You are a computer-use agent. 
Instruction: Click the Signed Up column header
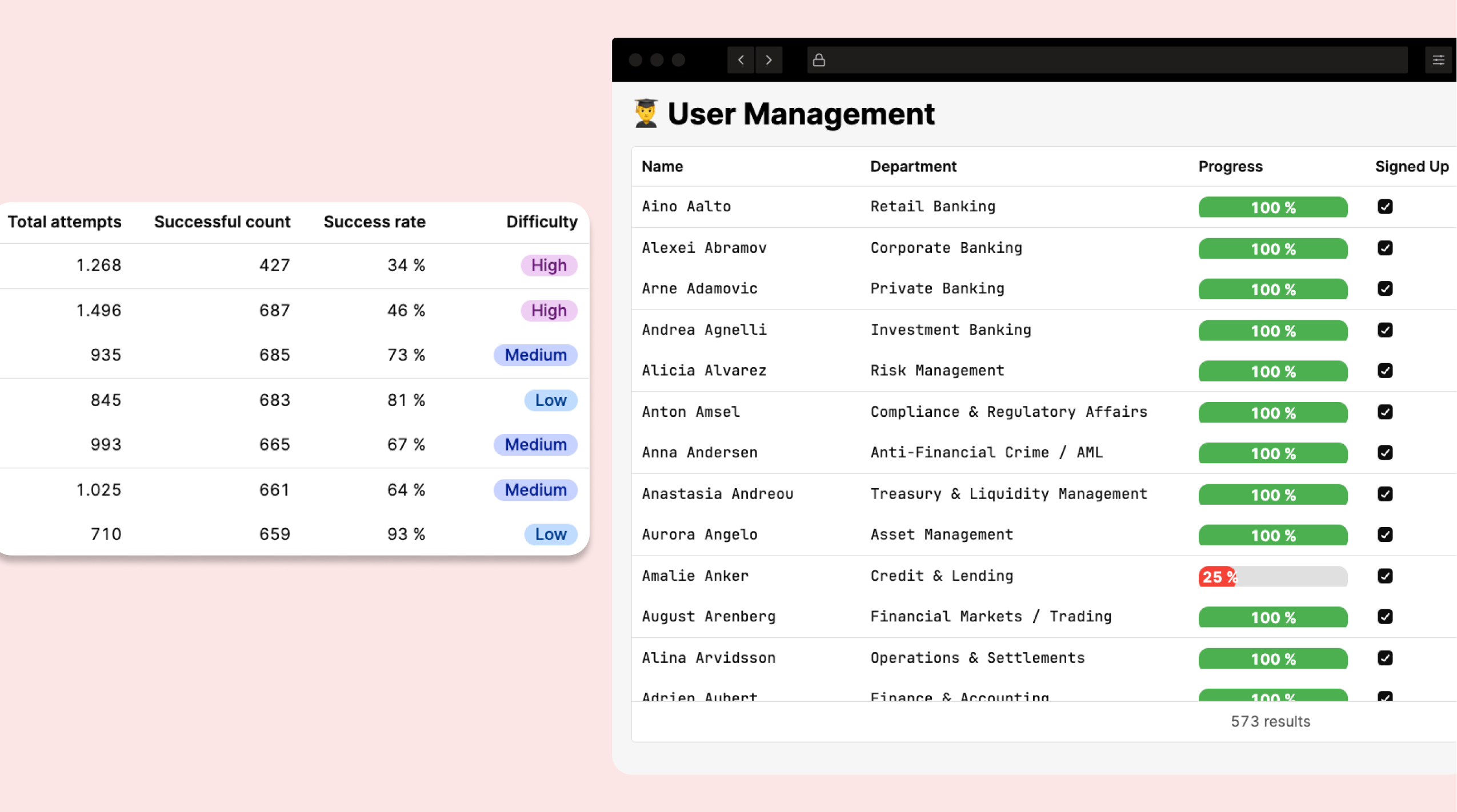1410,166
